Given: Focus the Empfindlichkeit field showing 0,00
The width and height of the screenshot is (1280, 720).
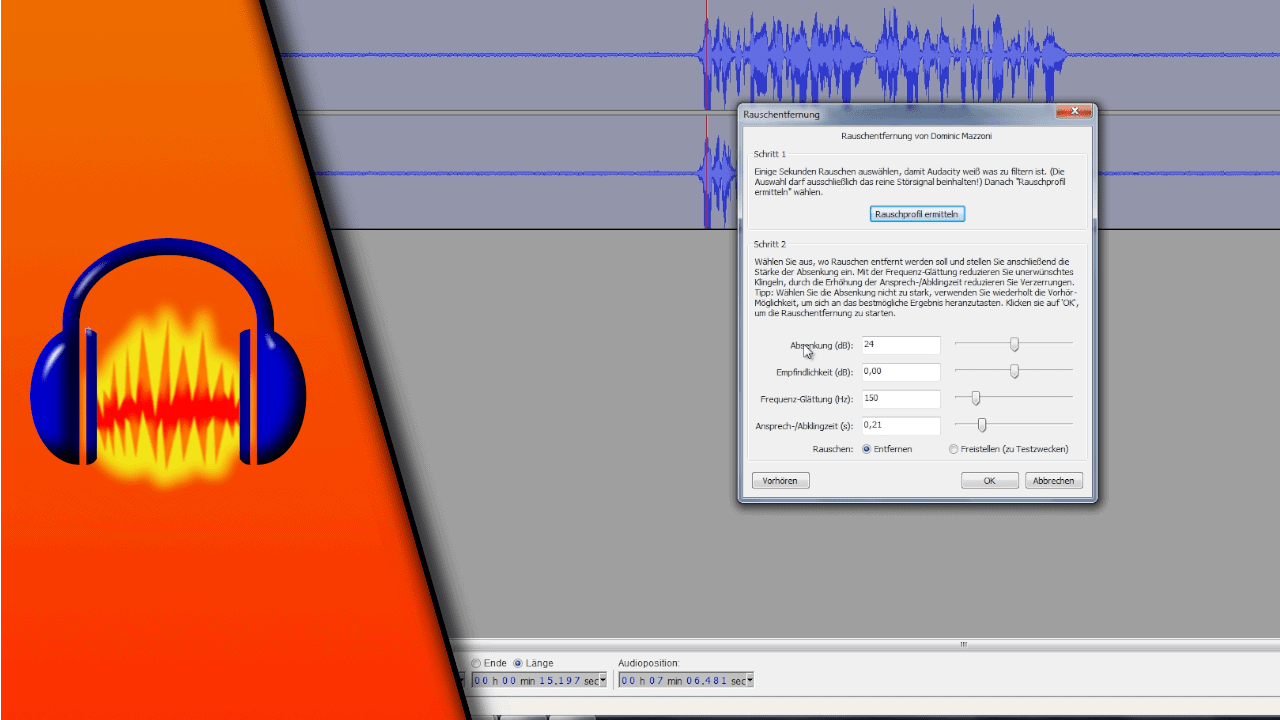Looking at the screenshot, I should (900, 372).
